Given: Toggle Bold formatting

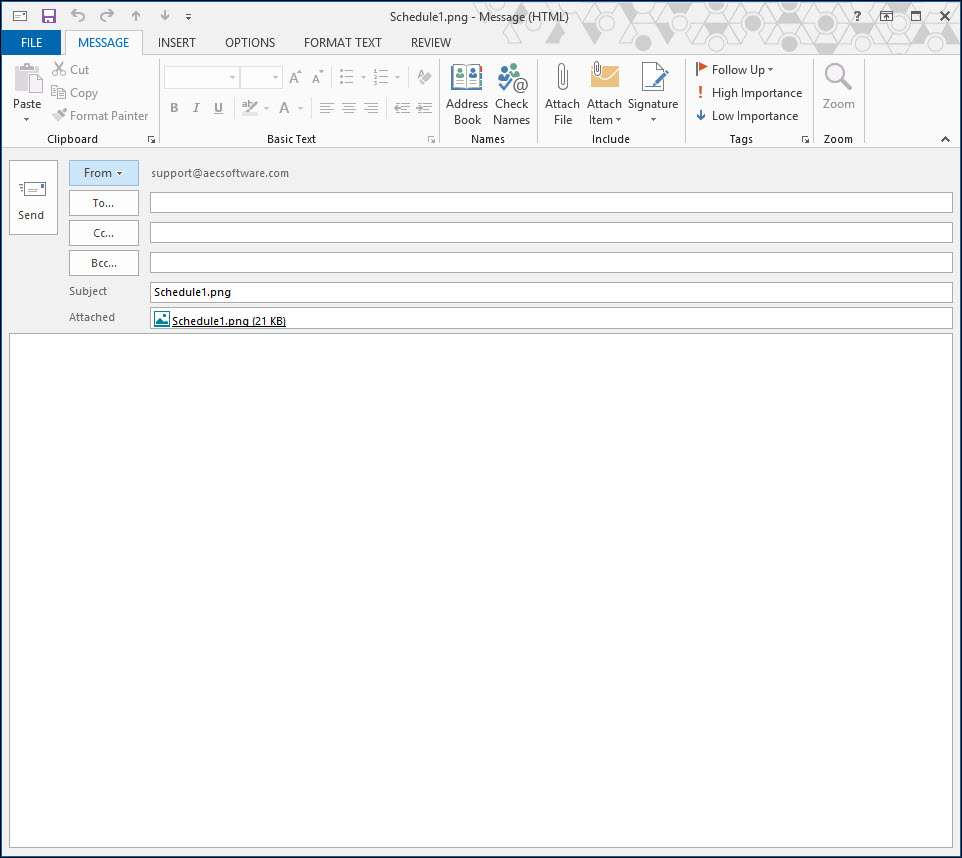Looking at the screenshot, I should click(174, 108).
